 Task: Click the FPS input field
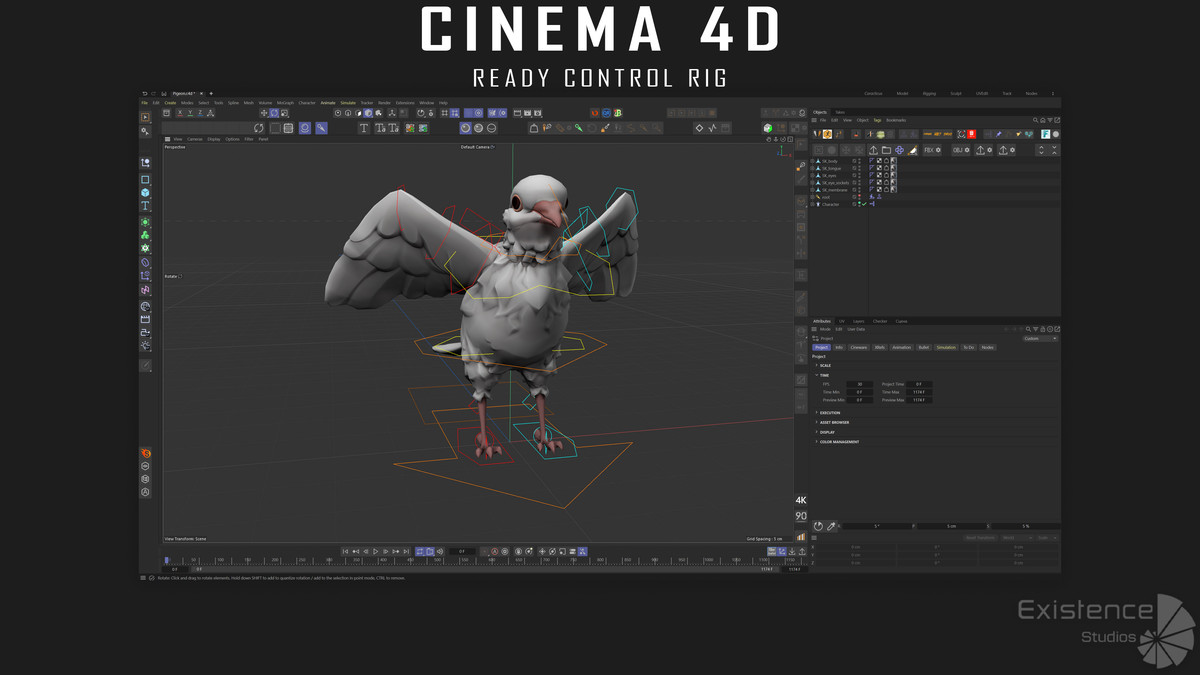(x=859, y=384)
